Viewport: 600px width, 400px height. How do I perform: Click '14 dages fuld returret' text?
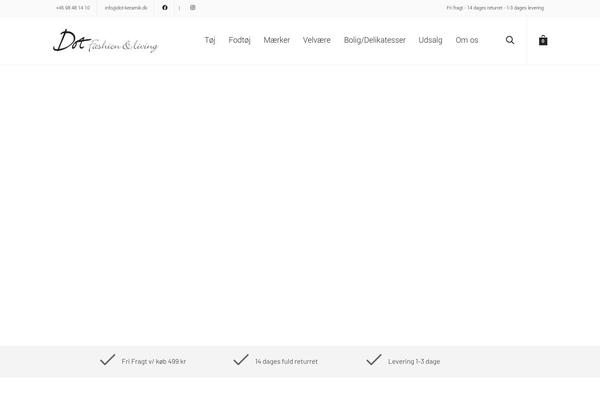286,361
